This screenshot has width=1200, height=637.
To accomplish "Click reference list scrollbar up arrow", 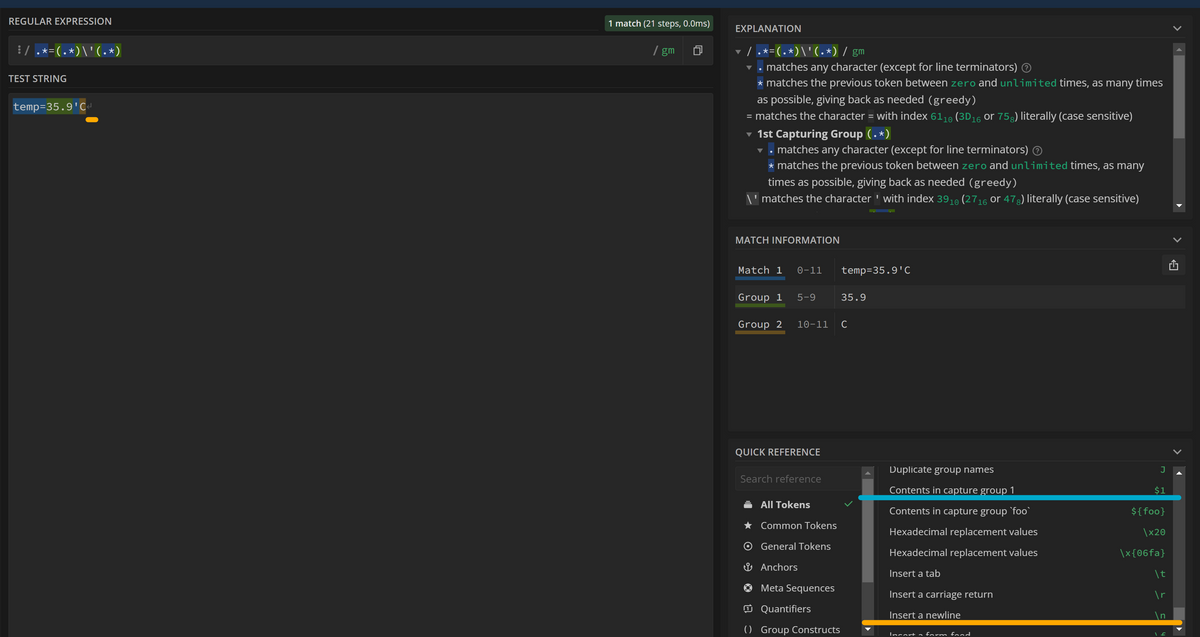I will click(1178, 472).
